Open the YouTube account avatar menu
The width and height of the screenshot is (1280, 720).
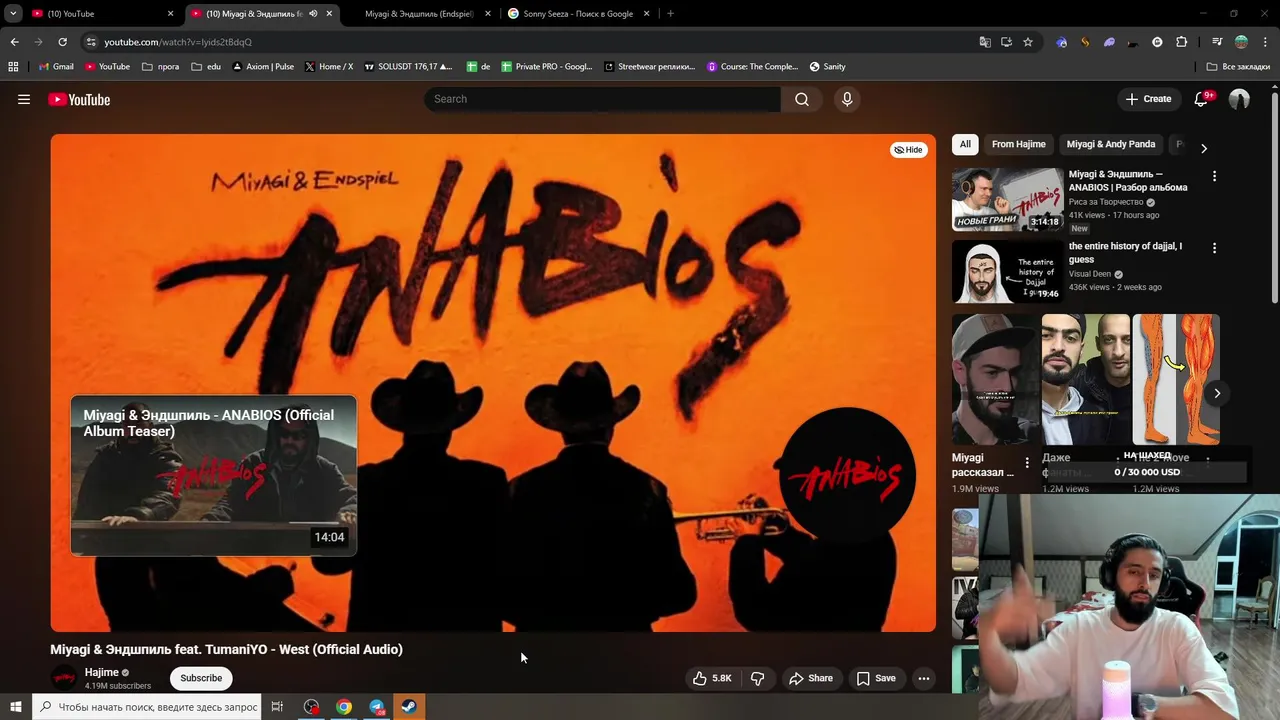click(1239, 99)
